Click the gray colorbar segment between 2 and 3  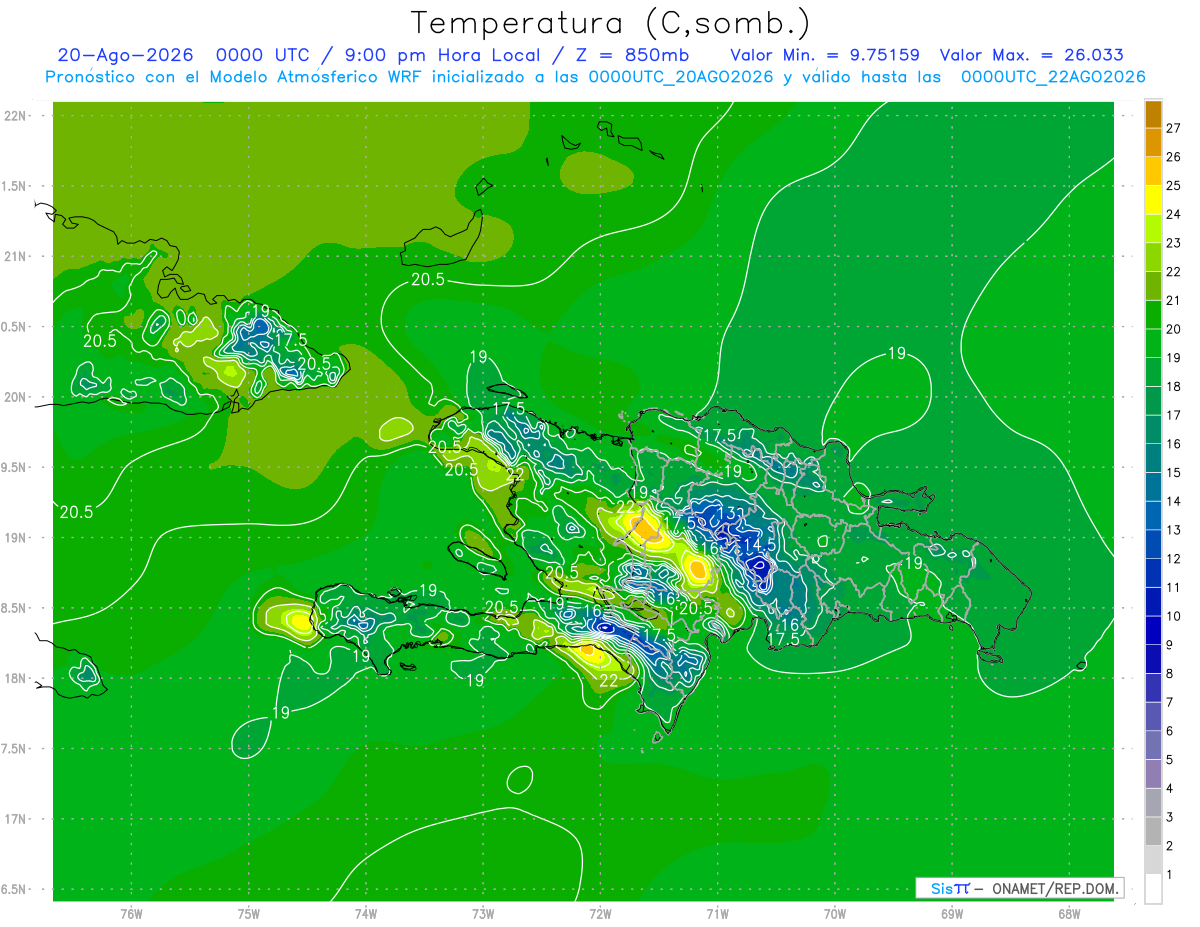1153,831
